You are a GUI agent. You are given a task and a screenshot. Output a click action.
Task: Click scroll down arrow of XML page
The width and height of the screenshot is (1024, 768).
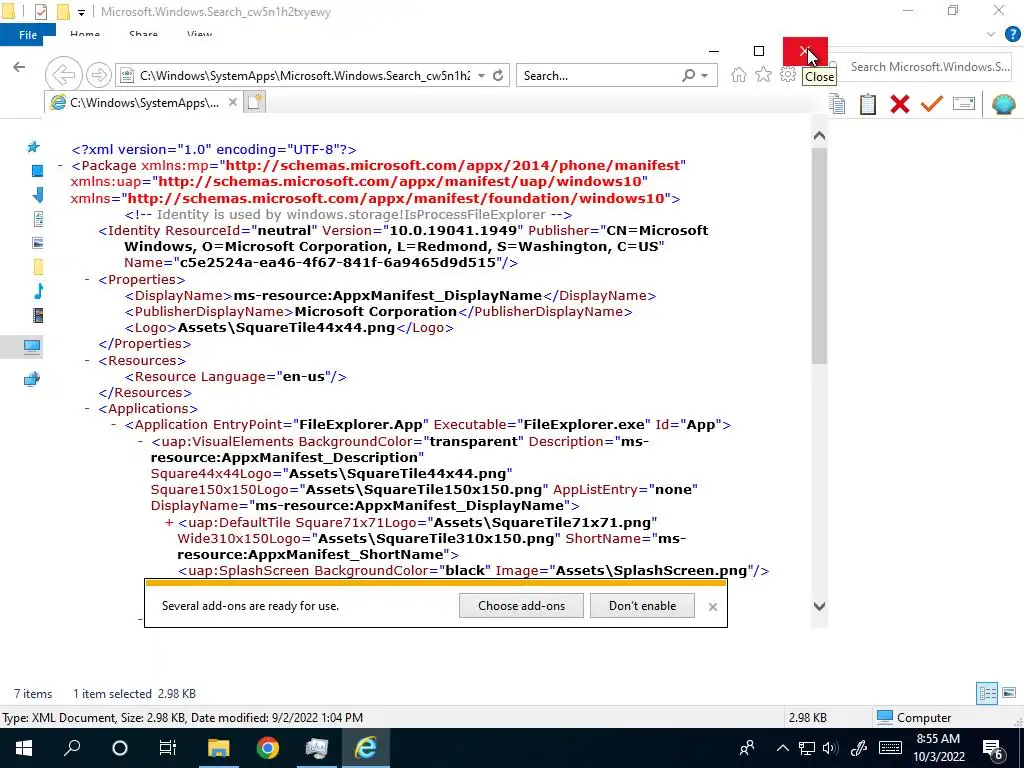(820, 606)
